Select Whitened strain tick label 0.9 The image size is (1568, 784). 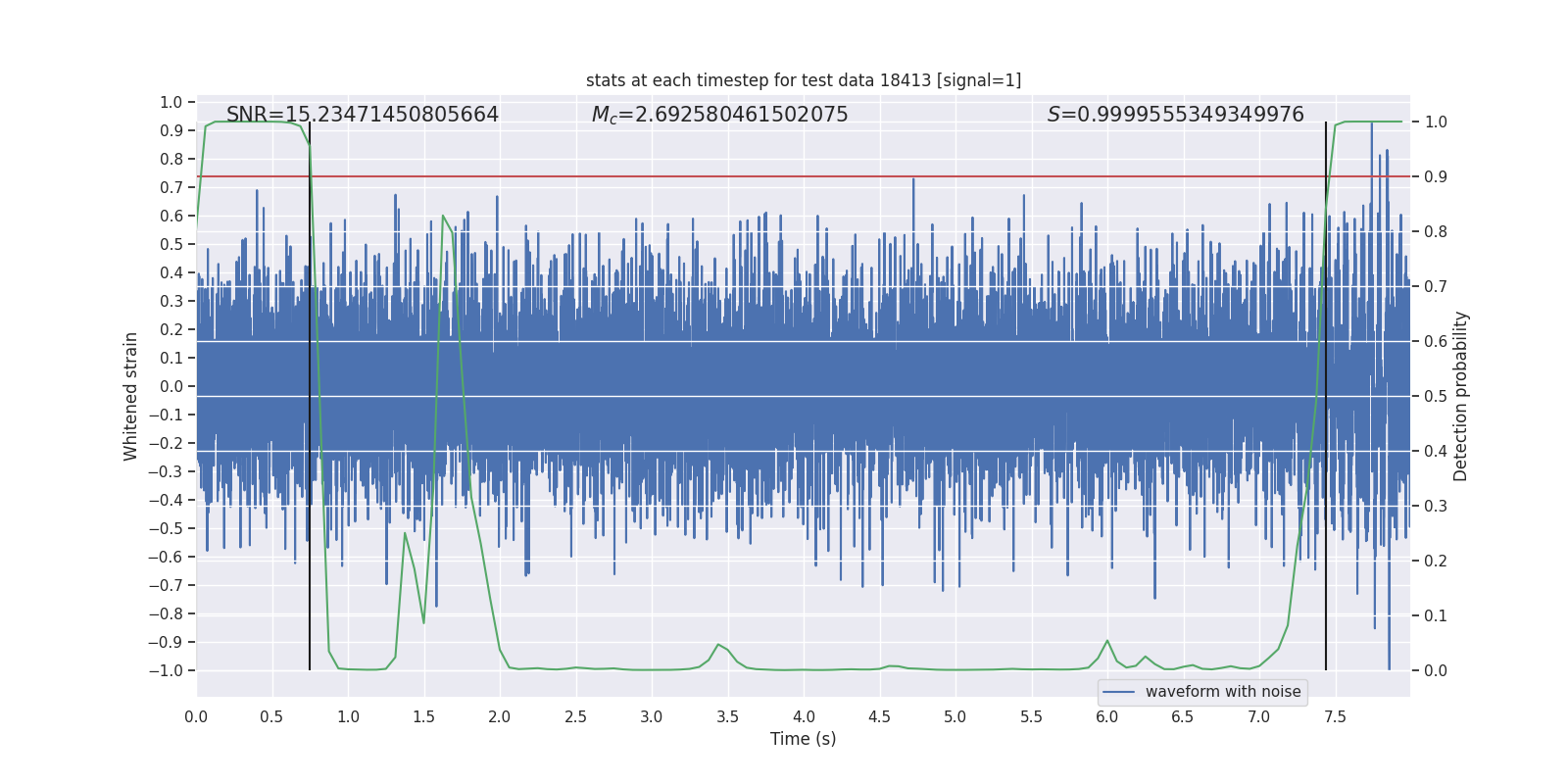click(x=171, y=130)
